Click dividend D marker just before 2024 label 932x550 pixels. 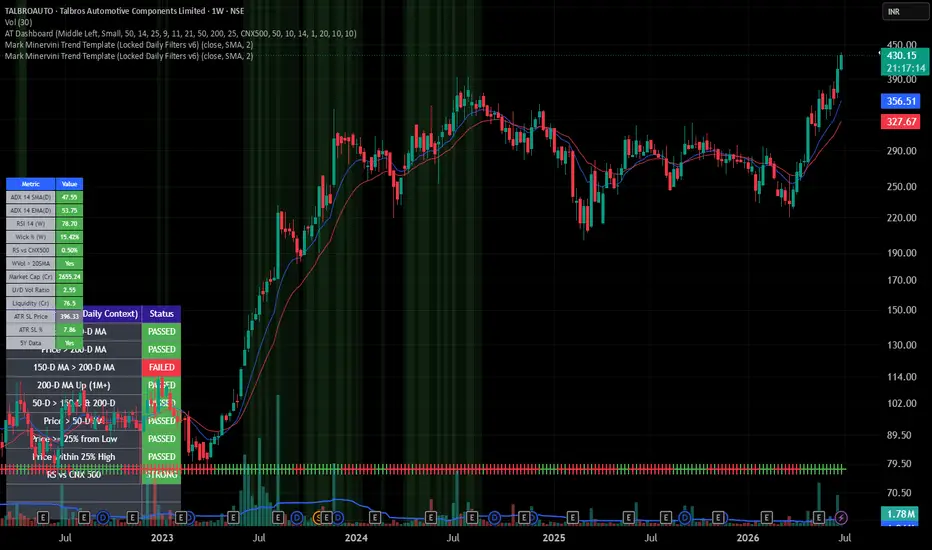(x=338, y=518)
